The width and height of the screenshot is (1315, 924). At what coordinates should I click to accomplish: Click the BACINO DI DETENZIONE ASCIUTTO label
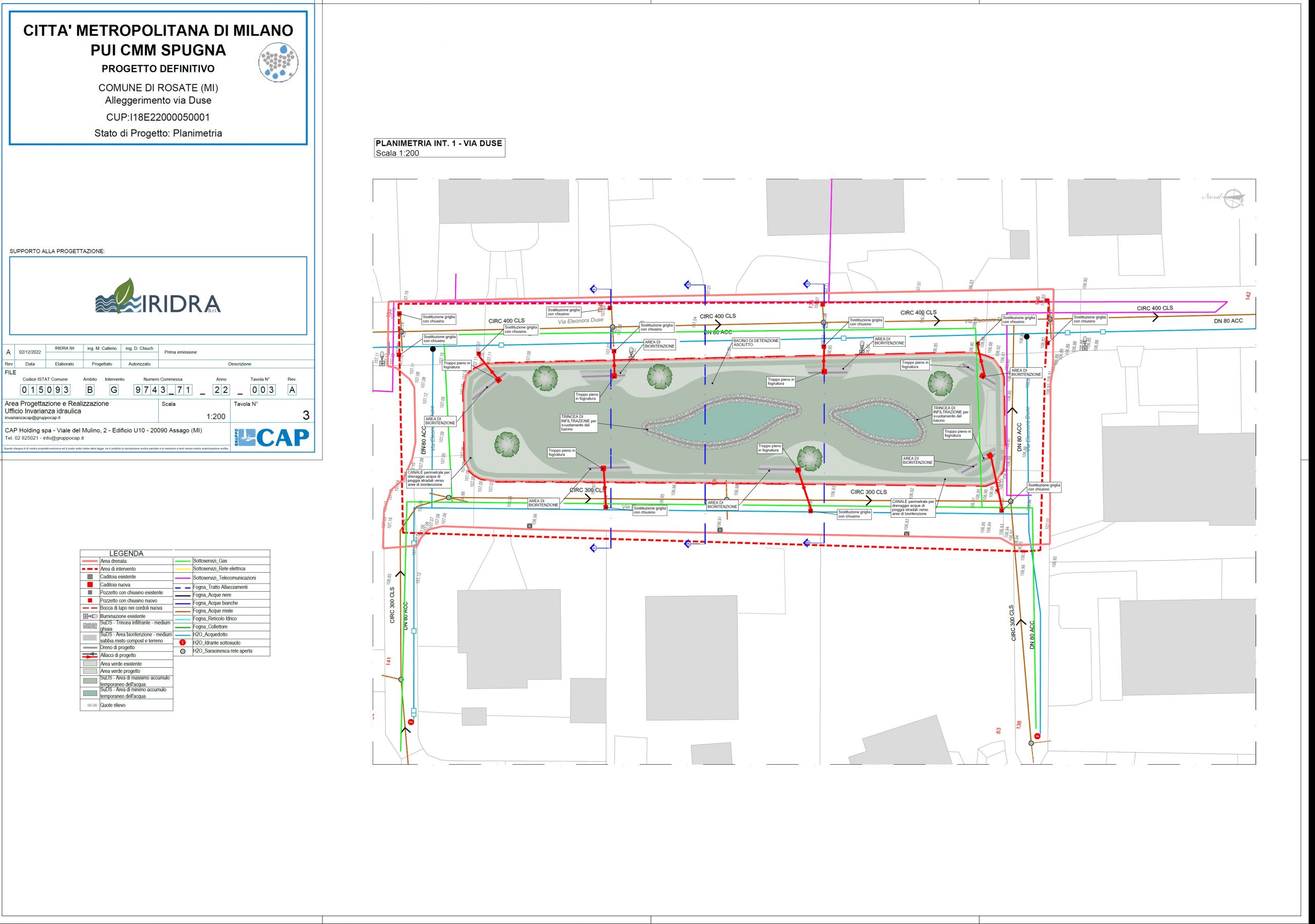(x=756, y=343)
